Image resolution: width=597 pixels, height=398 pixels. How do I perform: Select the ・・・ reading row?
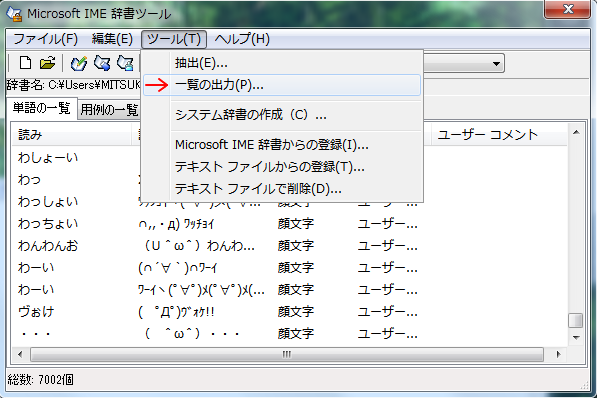(x=289, y=334)
